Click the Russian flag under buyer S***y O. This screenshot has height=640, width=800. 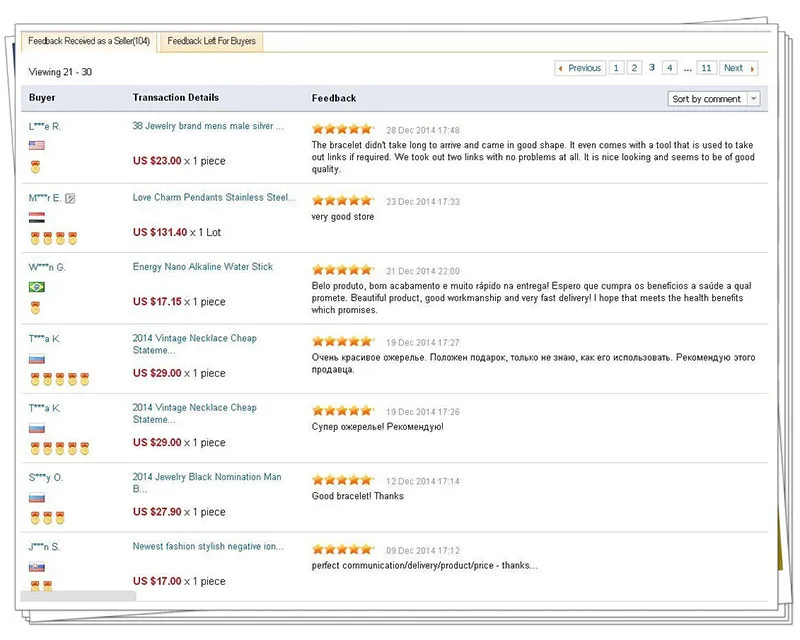coord(36,497)
